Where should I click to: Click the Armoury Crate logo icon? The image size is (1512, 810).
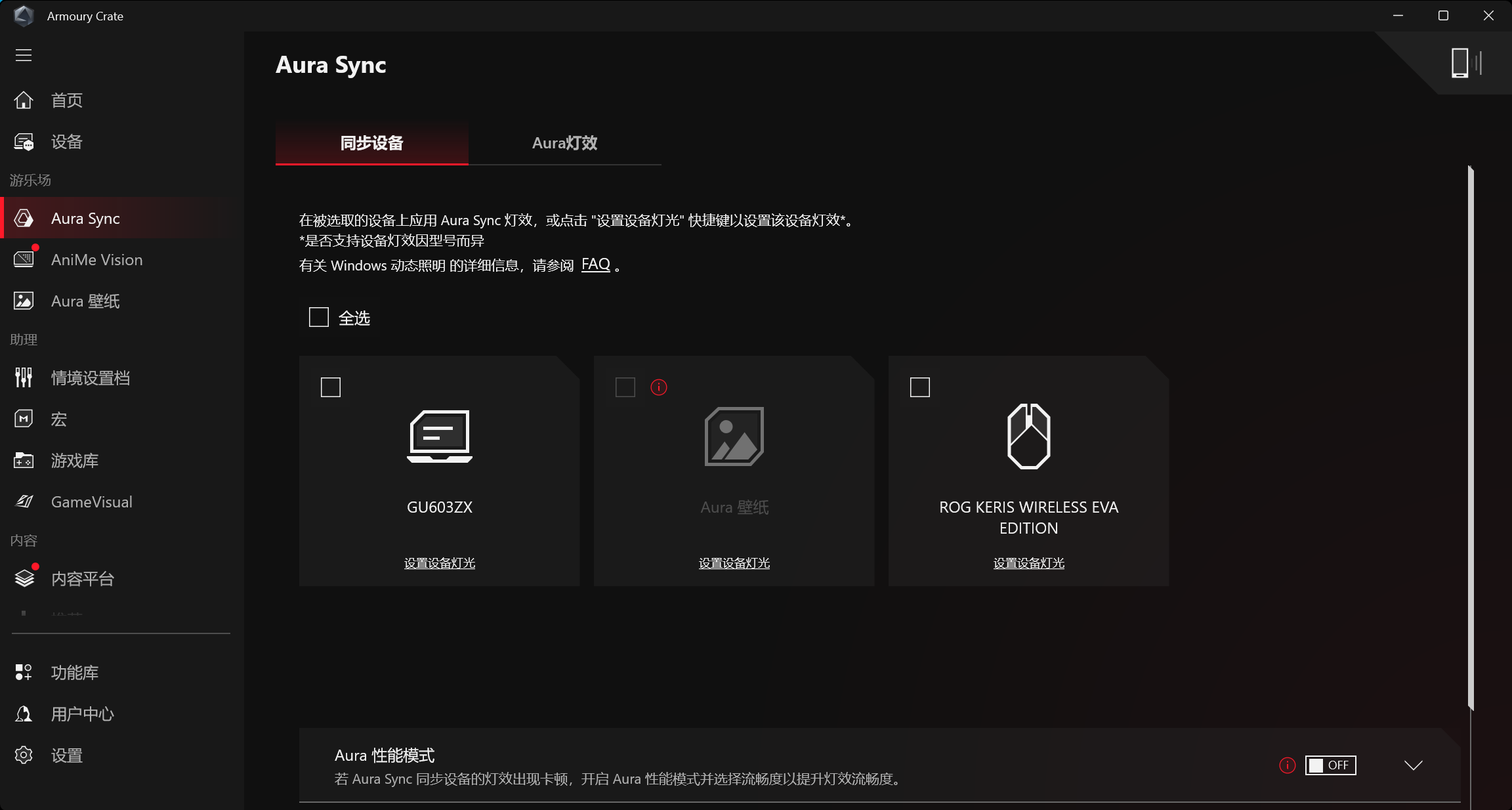(24, 16)
